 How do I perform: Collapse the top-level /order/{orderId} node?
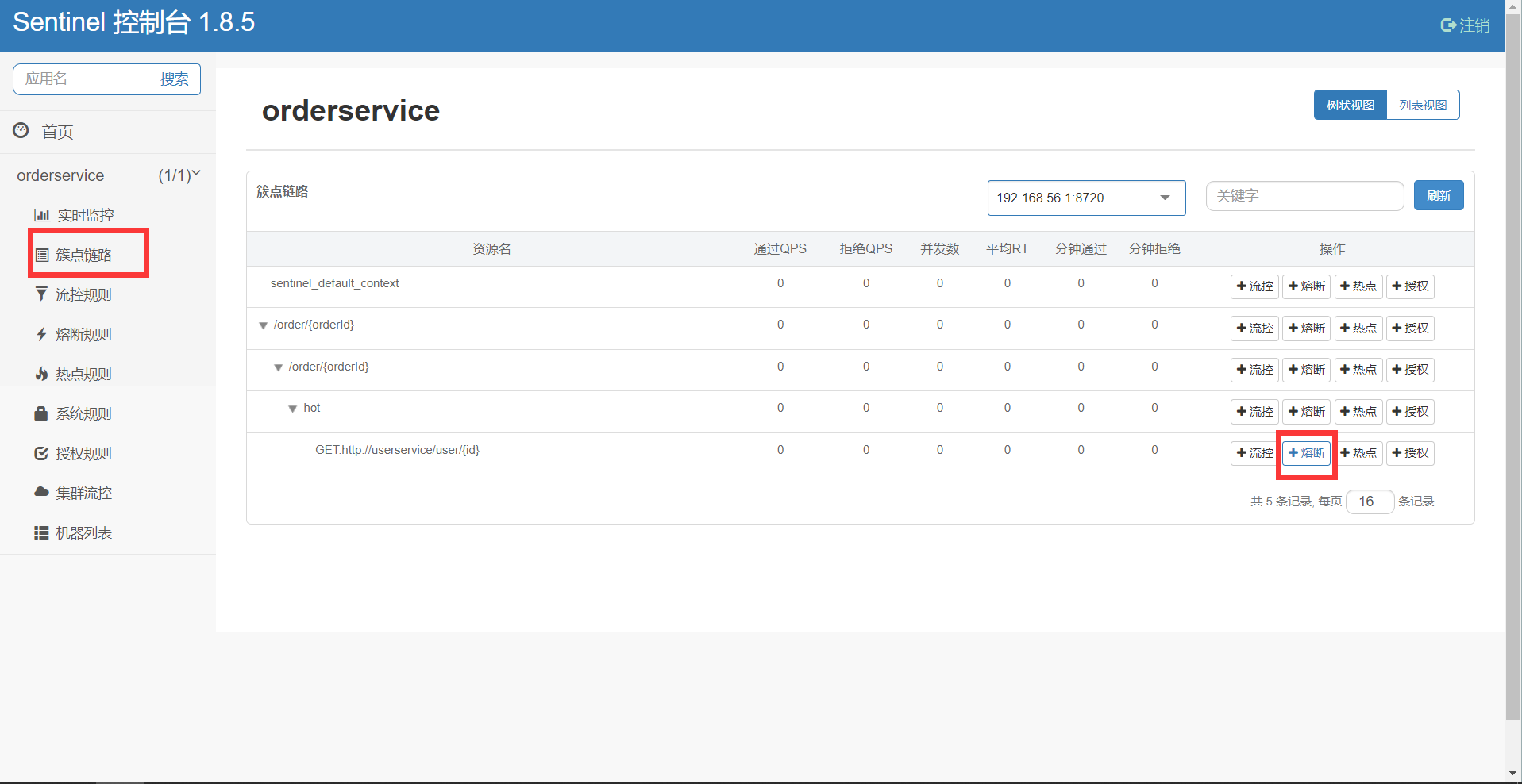point(263,325)
